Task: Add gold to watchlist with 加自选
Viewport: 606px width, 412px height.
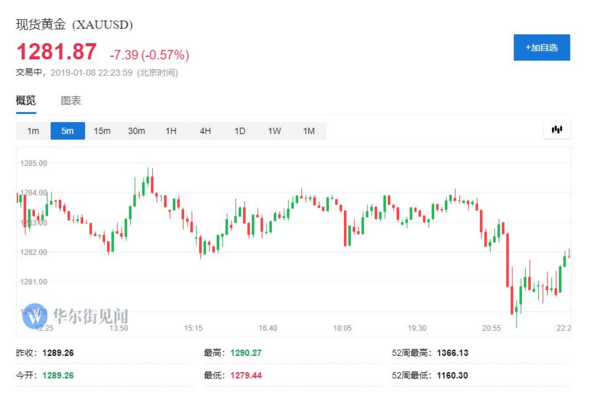Action: pos(541,47)
